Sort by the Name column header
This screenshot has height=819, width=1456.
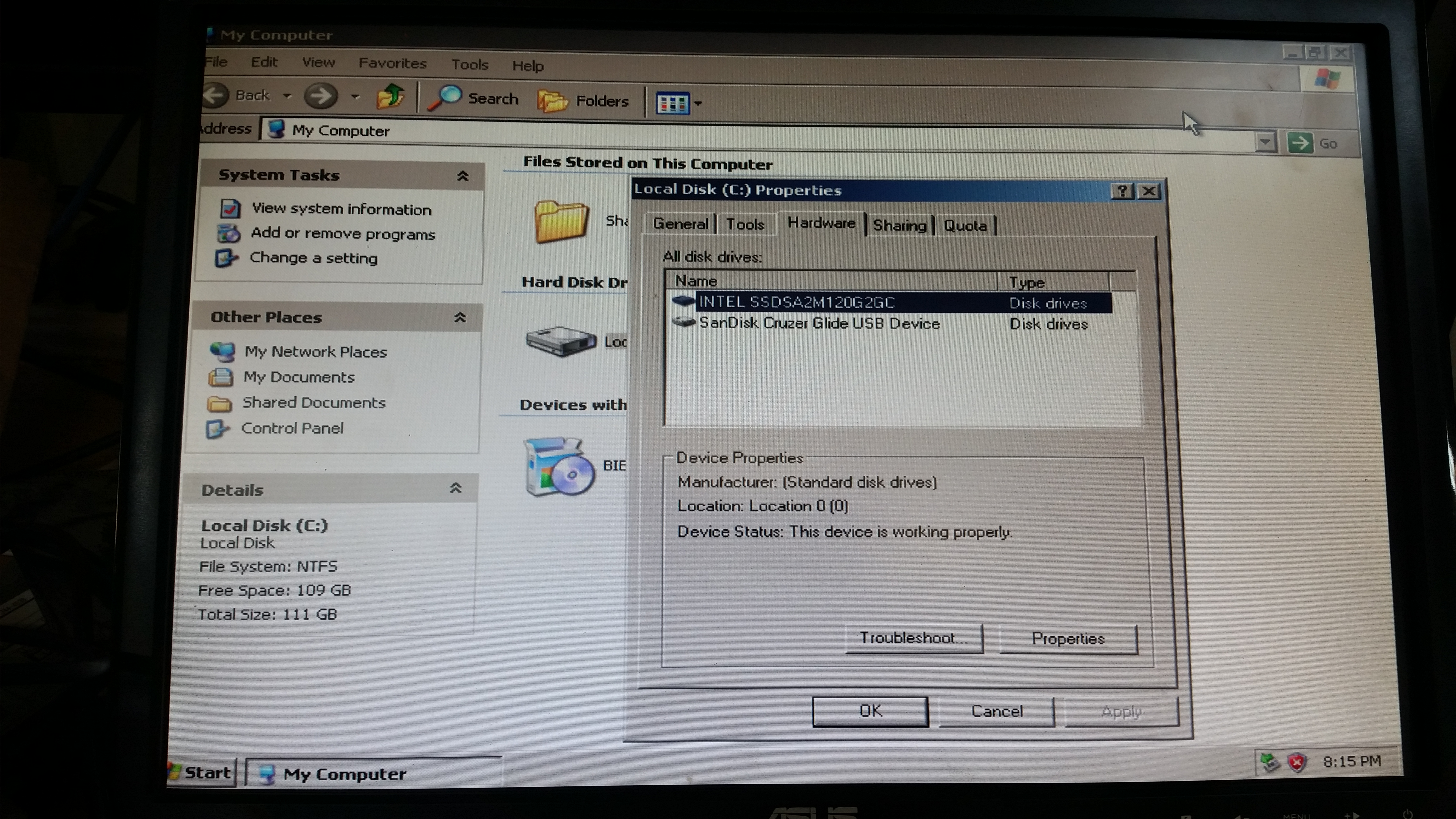click(831, 281)
